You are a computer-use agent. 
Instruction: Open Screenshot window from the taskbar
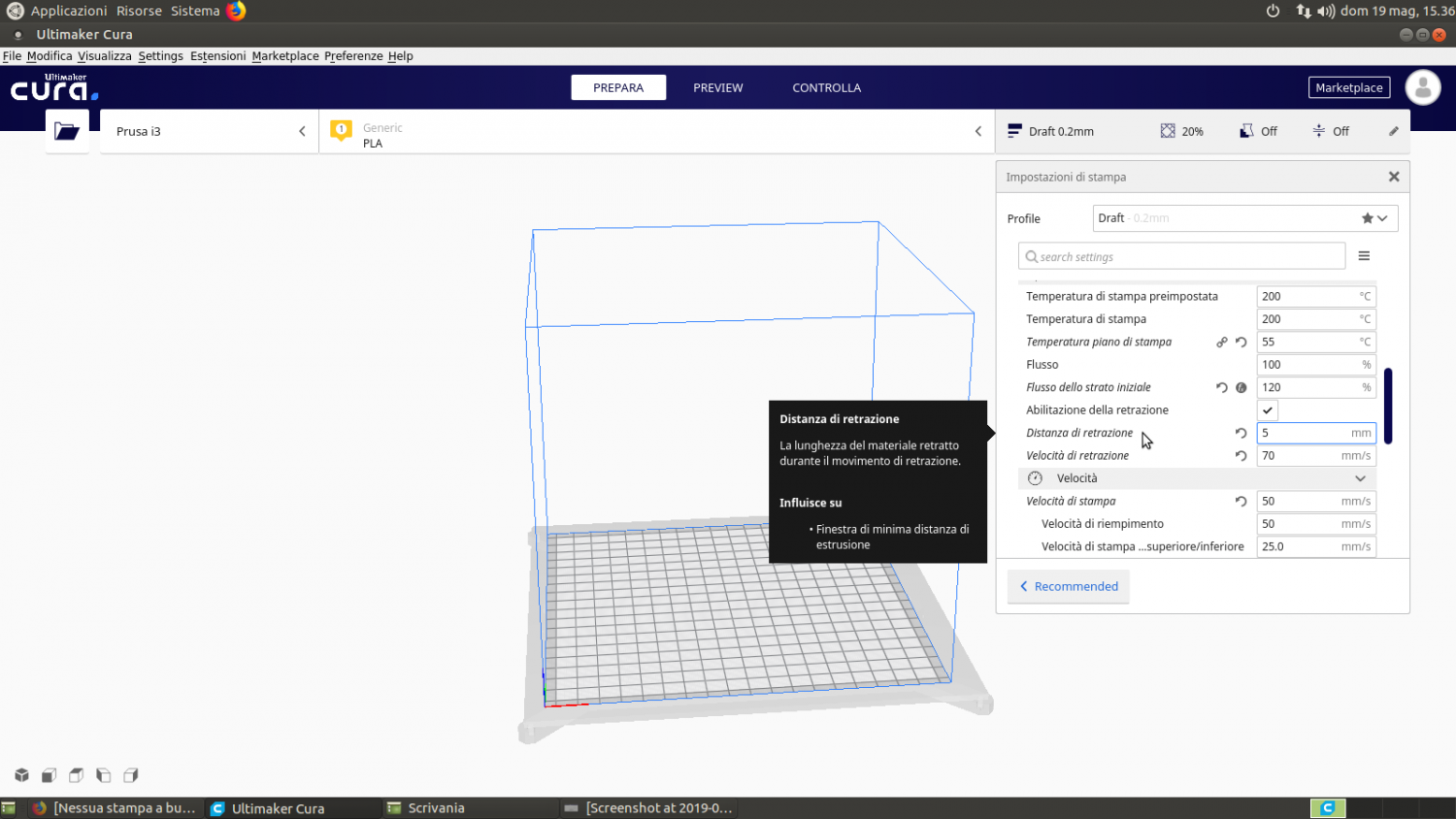coord(648,807)
